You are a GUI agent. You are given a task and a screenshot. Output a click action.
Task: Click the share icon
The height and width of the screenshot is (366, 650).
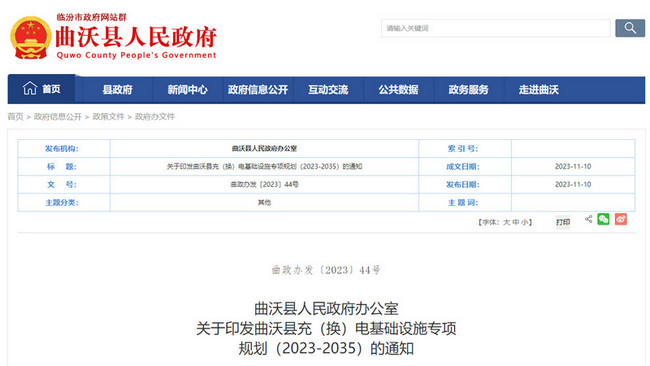pos(589,219)
